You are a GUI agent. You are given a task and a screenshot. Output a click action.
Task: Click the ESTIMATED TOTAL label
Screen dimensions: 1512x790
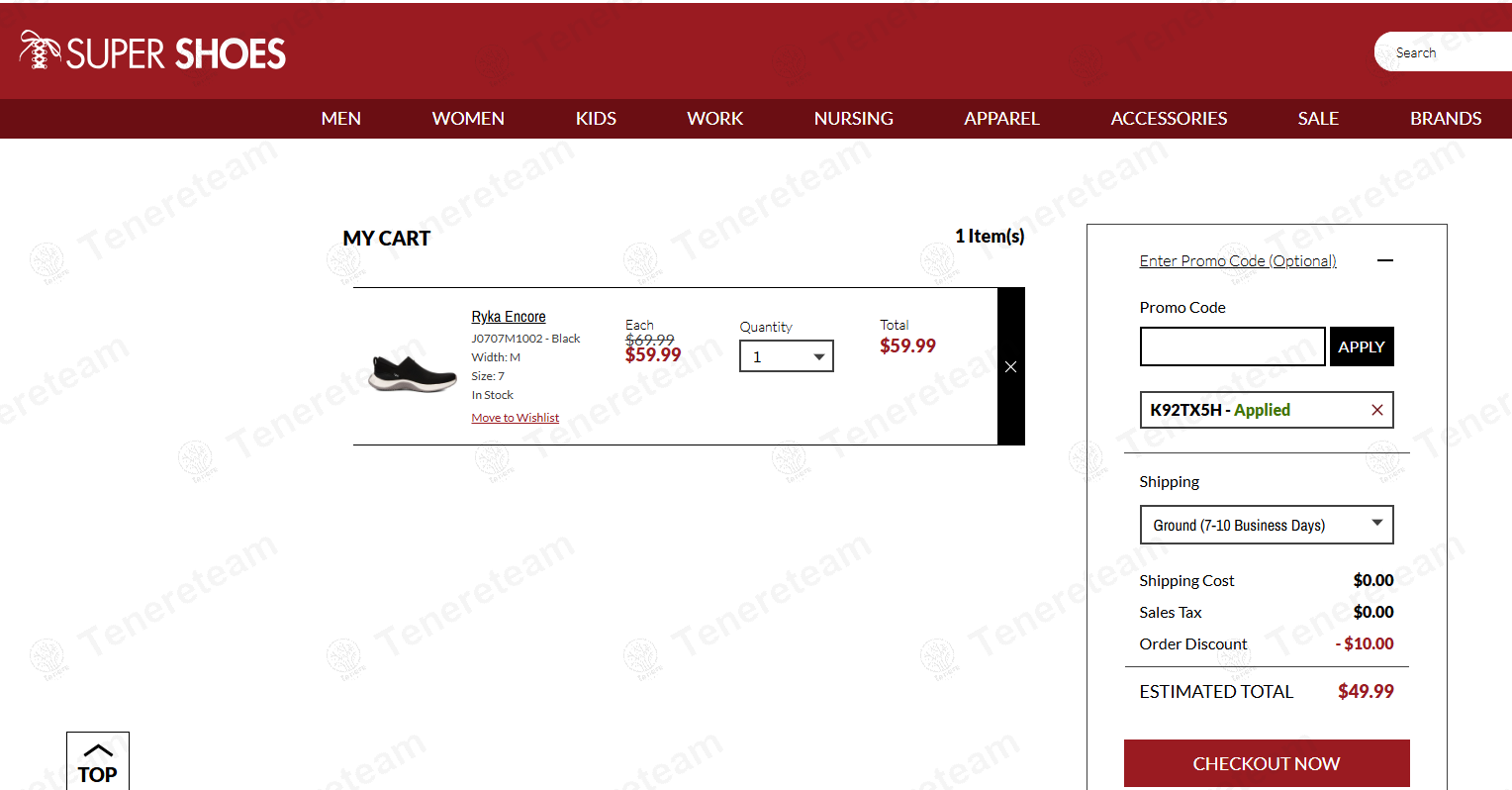(1216, 692)
